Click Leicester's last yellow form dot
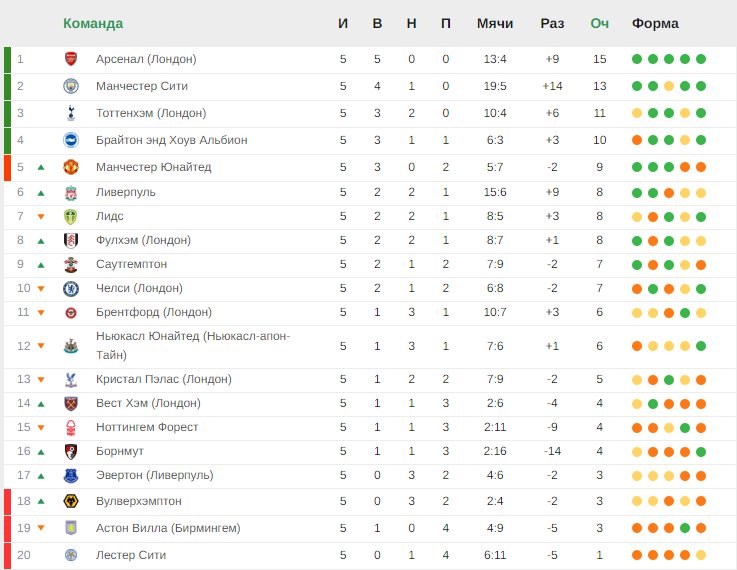 (x=701, y=555)
